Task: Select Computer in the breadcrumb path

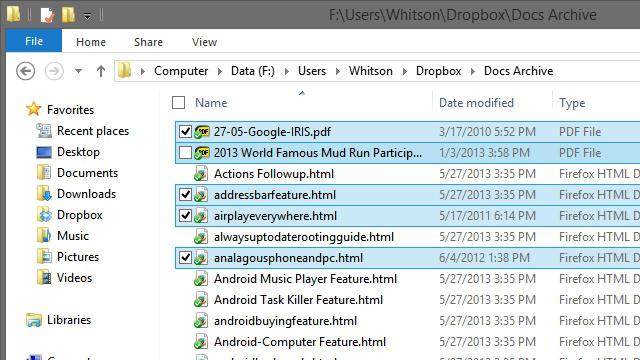Action: 181,71
